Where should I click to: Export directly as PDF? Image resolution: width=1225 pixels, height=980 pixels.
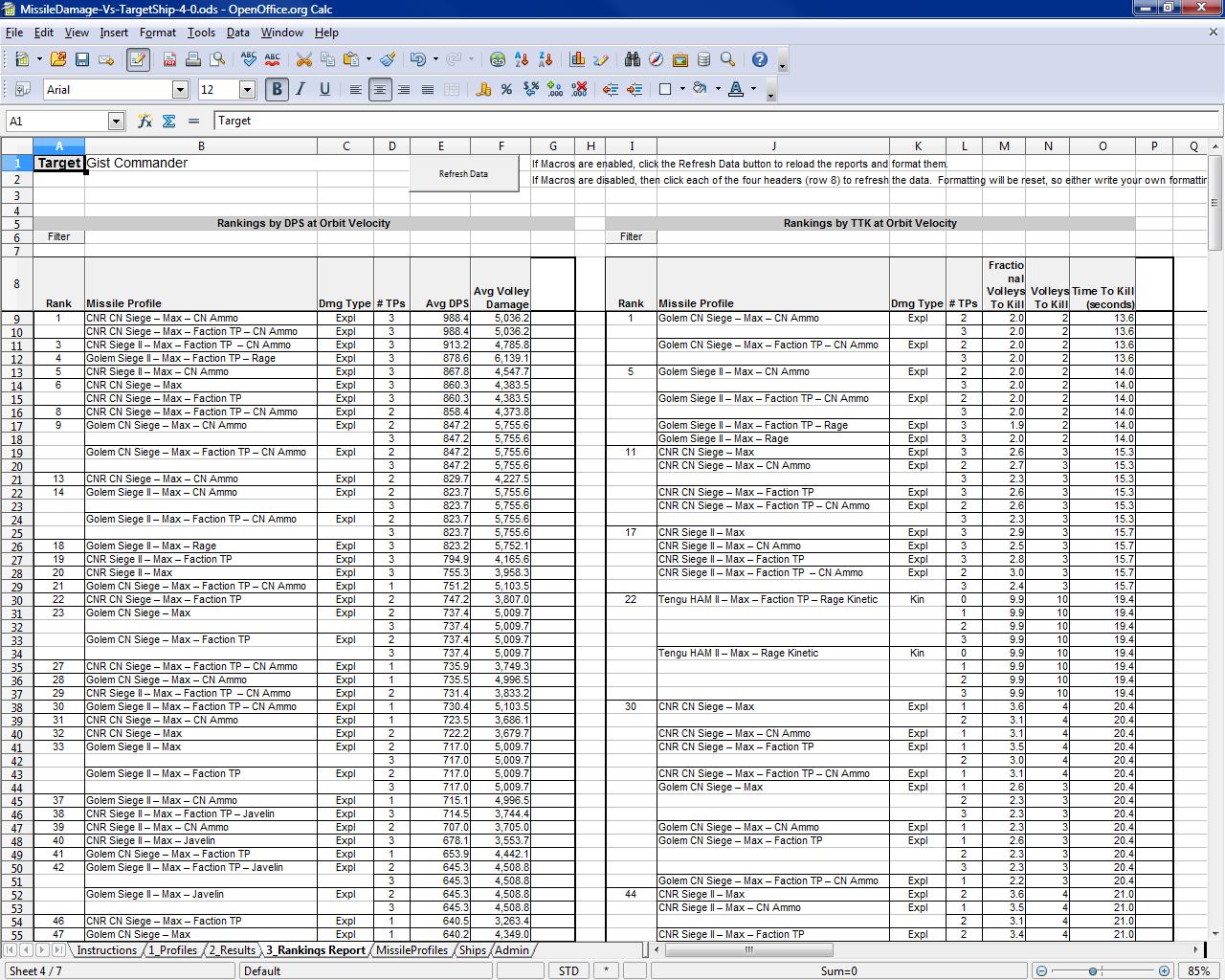(x=169, y=59)
